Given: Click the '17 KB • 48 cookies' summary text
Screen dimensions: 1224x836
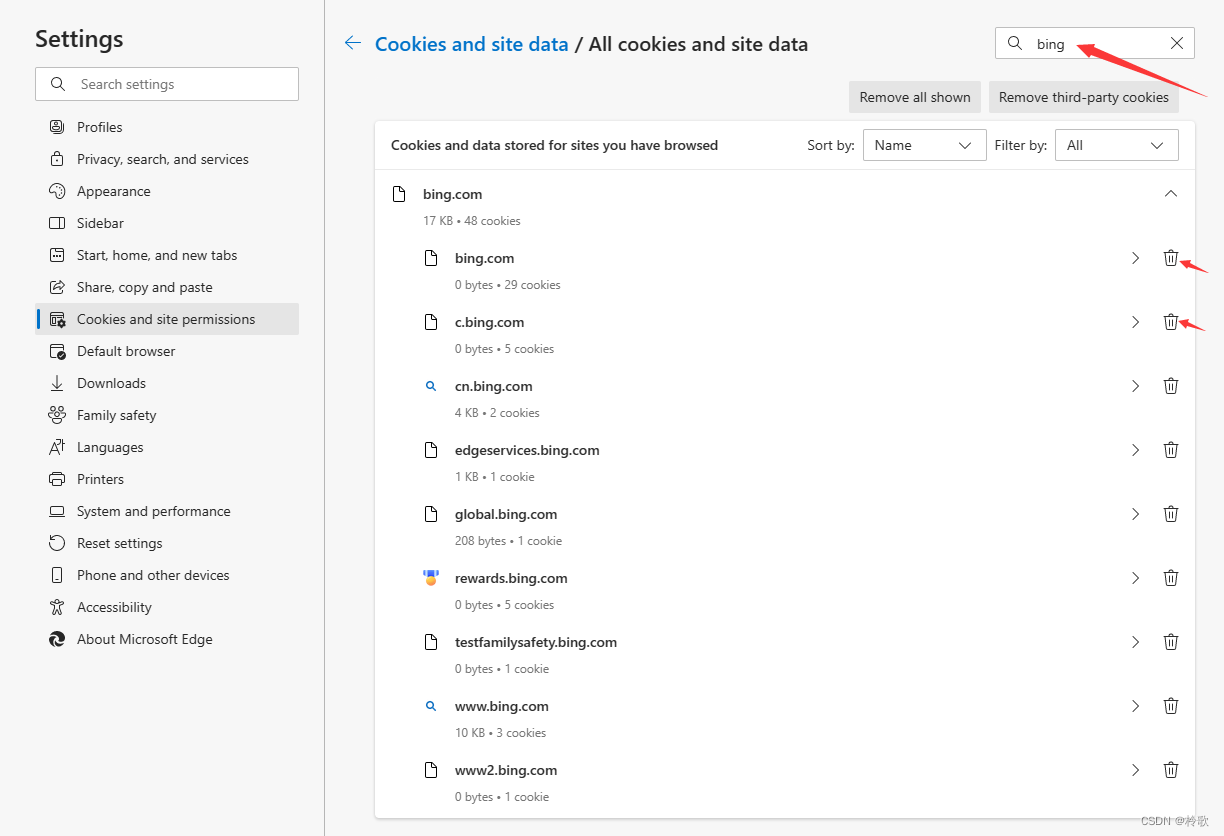Looking at the screenshot, I should tap(472, 221).
